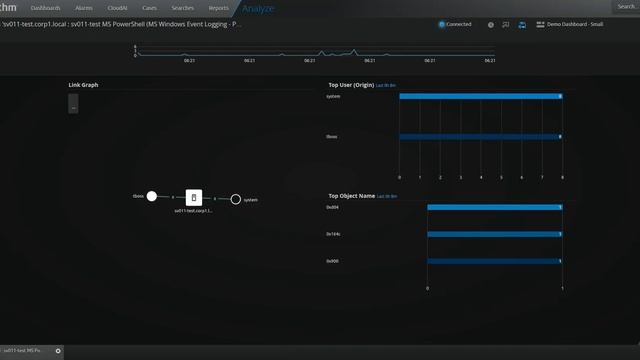Open the Searches page
The height and width of the screenshot is (360, 640).
pos(182,8)
